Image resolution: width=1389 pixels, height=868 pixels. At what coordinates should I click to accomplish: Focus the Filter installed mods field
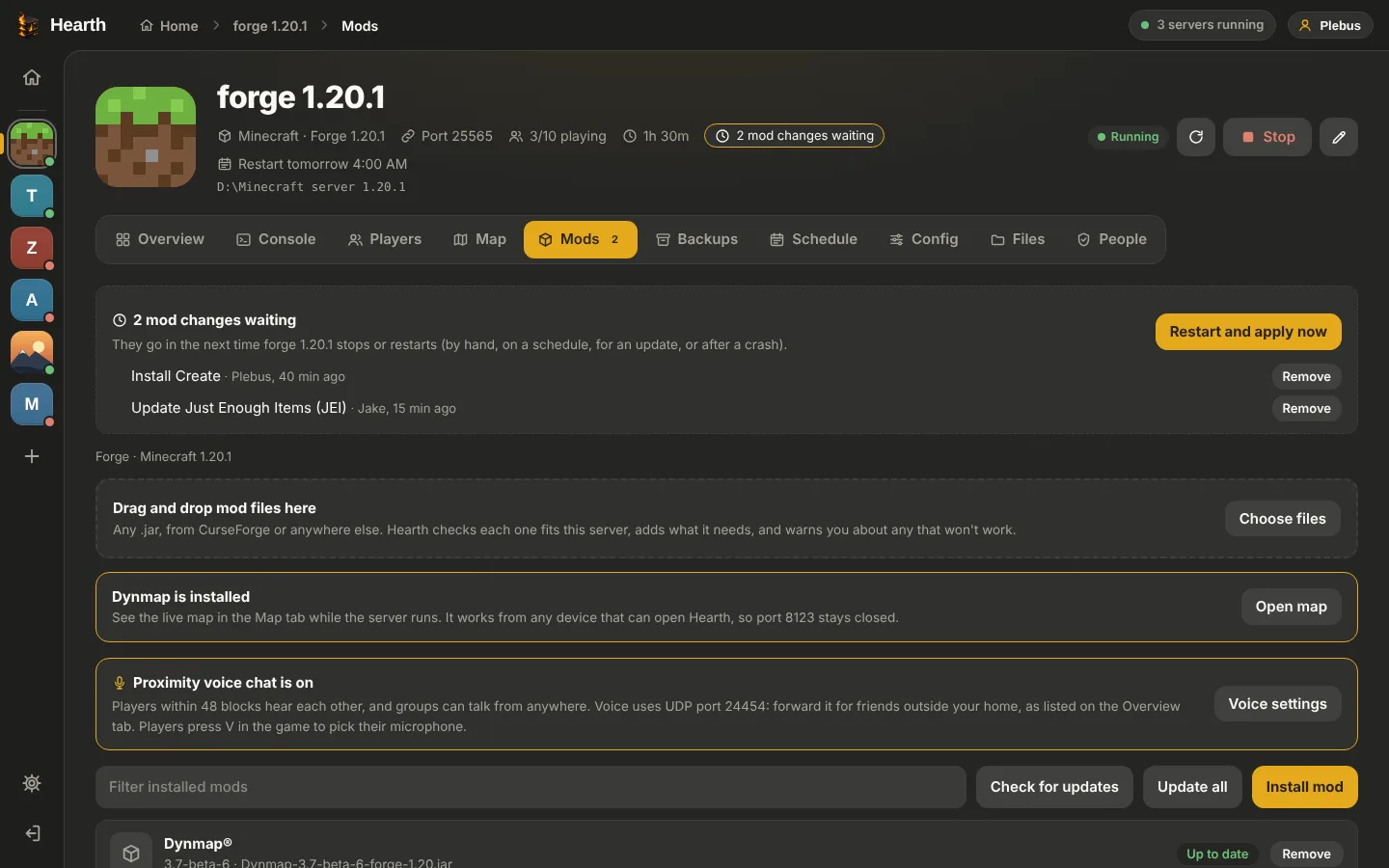click(x=531, y=787)
